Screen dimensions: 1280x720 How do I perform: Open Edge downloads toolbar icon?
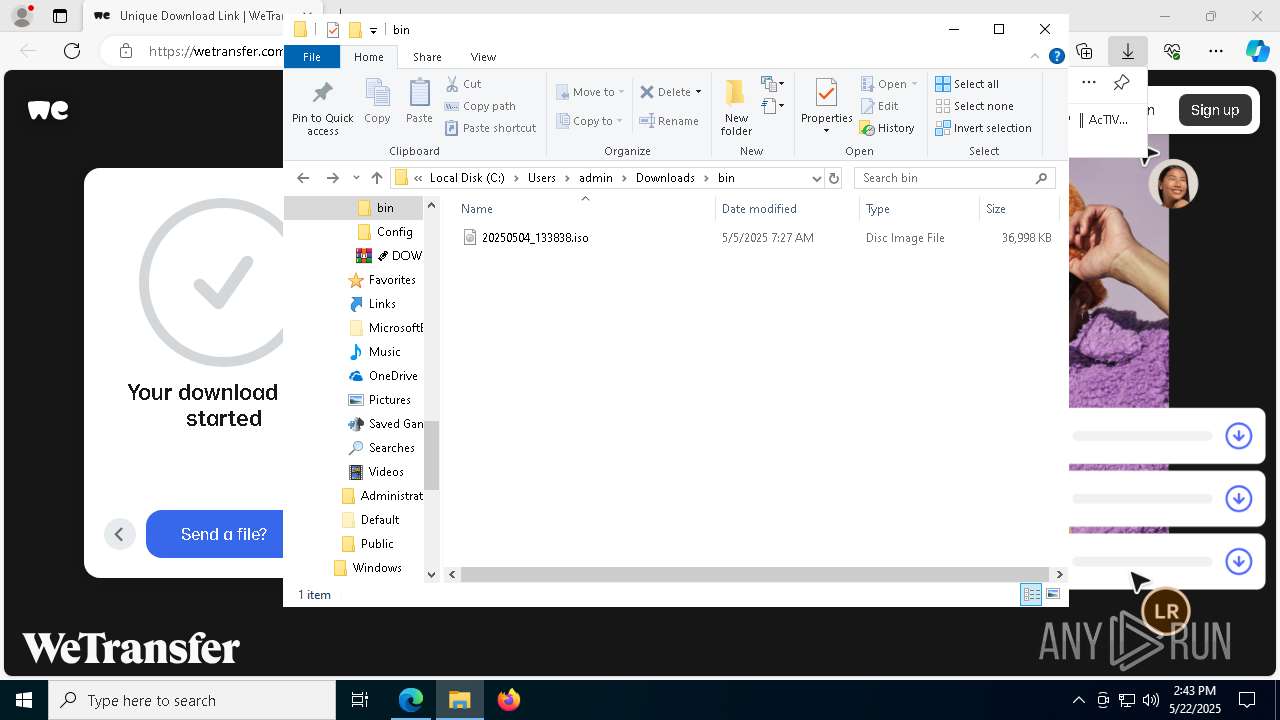click(1128, 50)
